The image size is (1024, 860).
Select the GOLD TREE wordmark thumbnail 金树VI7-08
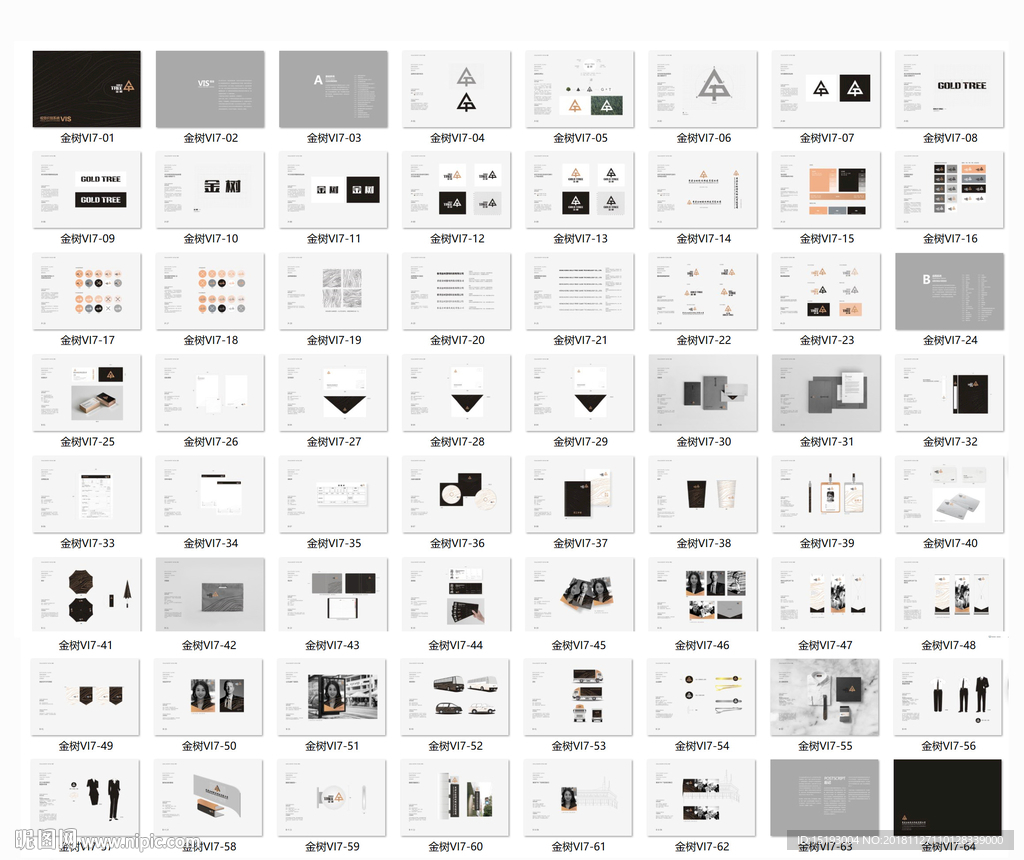click(949, 89)
